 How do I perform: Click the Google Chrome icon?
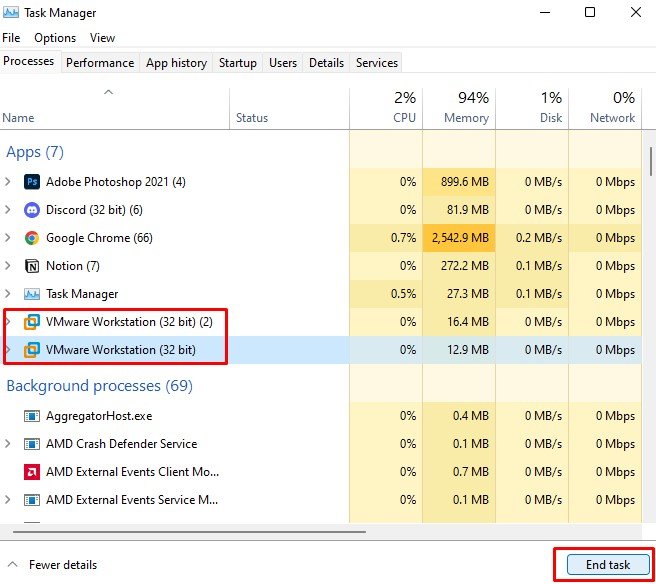(31, 238)
